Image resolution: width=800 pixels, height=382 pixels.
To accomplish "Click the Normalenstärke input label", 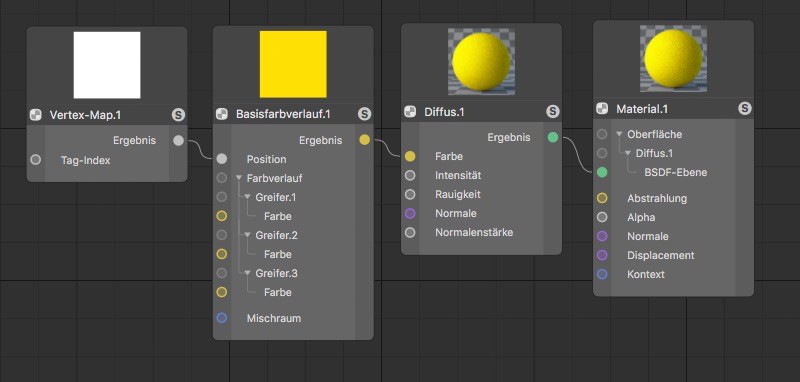I will [x=474, y=233].
